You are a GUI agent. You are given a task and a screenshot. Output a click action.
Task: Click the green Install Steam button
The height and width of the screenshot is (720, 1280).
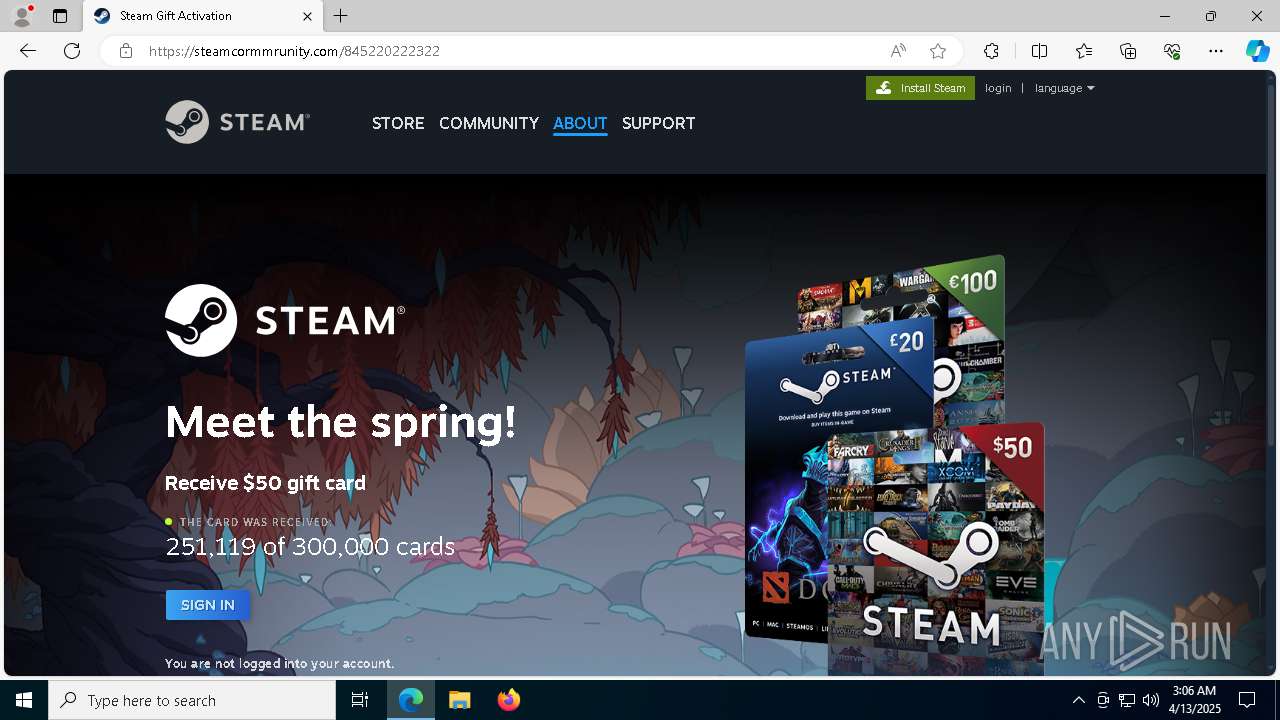[x=920, y=88]
